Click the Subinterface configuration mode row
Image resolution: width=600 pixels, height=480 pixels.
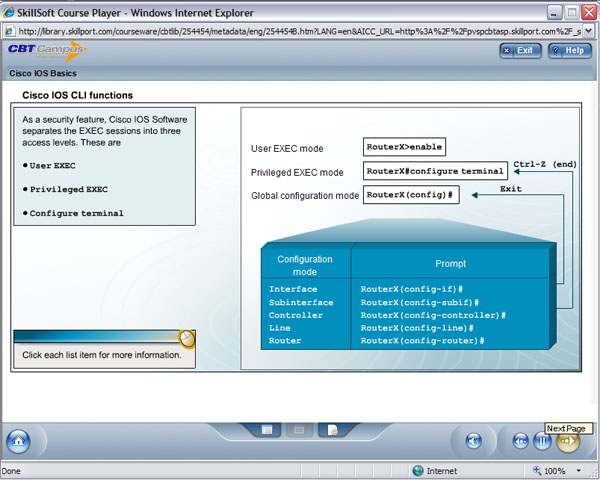tap(301, 302)
